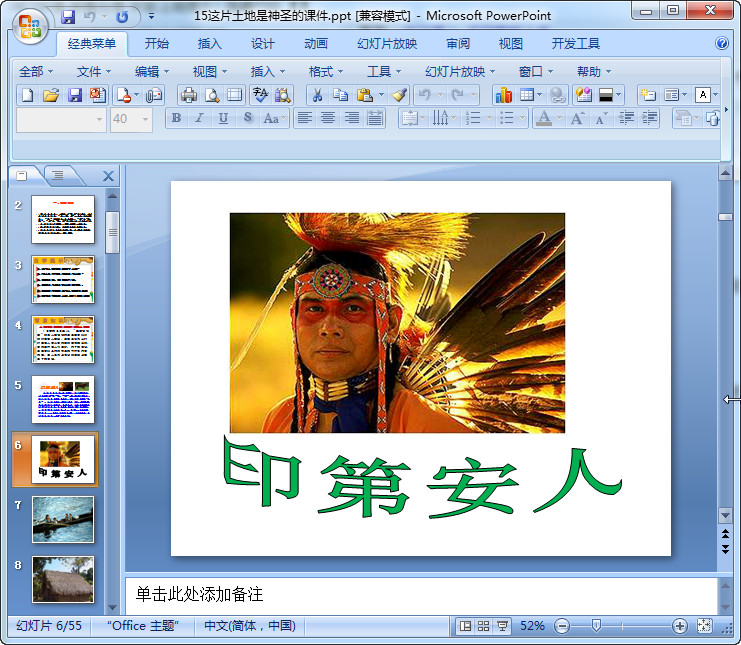Image resolution: width=741 pixels, height=645 pixels.
Task: Click the New blank presentation icon
Action: click(x=27, y=95)
